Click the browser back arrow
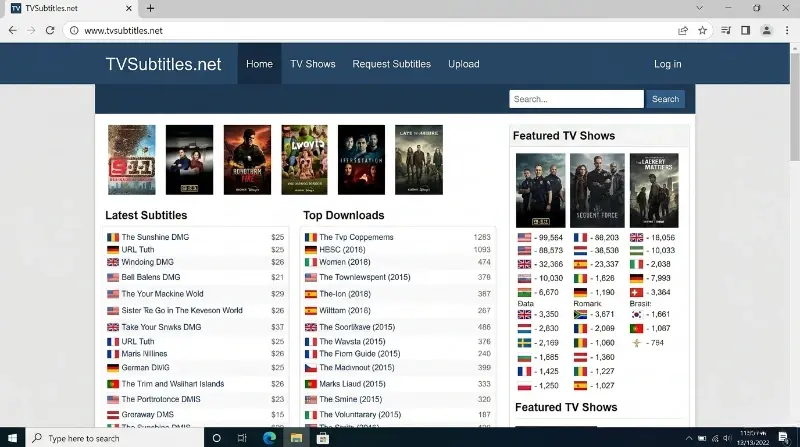Screen dimensions: 800x447 point(13,31)
